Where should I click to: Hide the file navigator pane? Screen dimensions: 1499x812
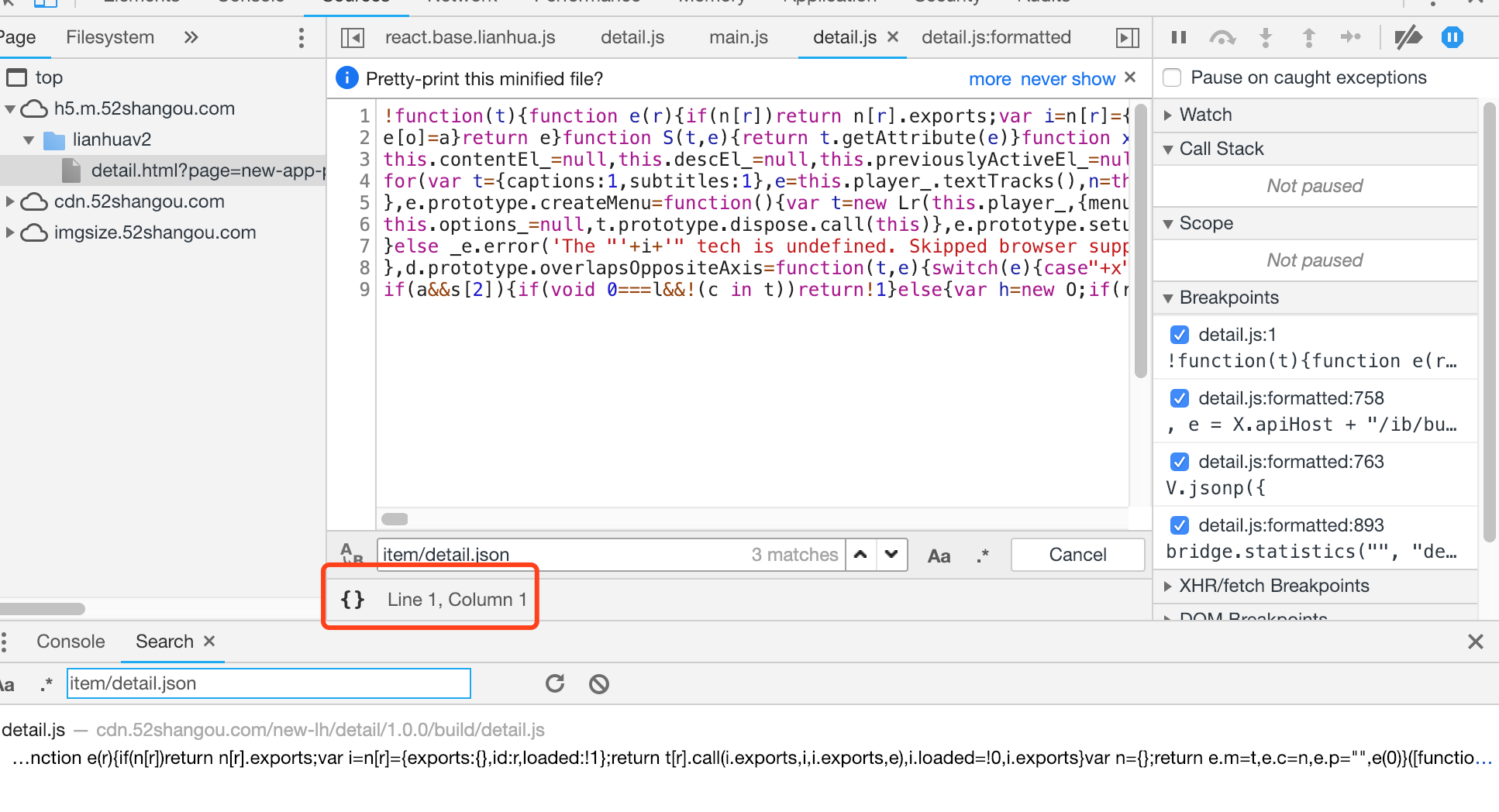(x=353, y=37)
